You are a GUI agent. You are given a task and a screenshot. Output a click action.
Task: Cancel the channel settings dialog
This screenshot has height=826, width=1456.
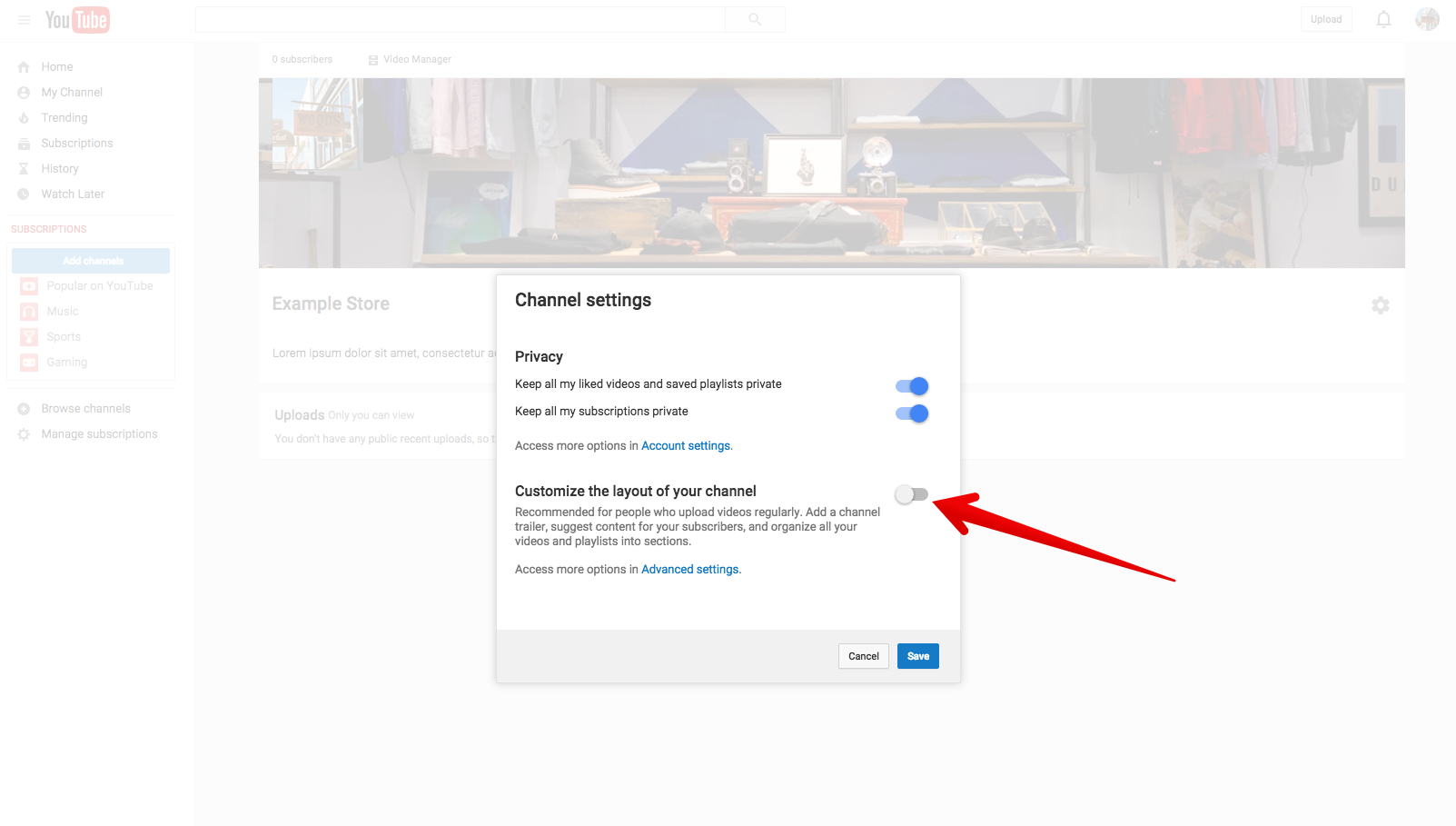tap(863, 656)
